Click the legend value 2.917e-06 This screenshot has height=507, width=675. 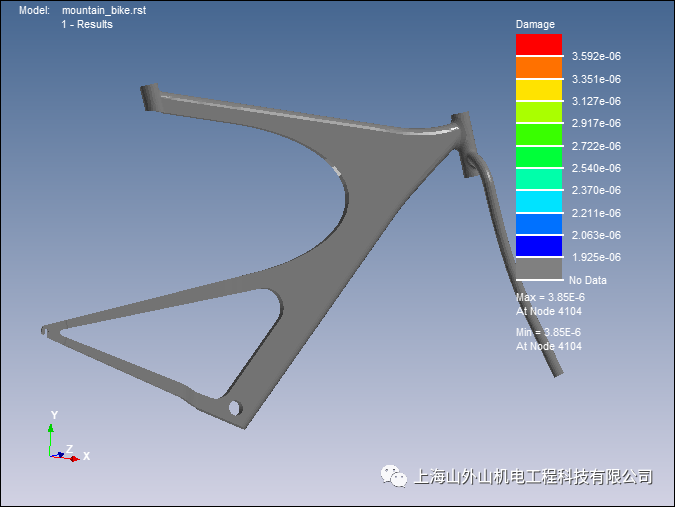(x=596, y=123)
